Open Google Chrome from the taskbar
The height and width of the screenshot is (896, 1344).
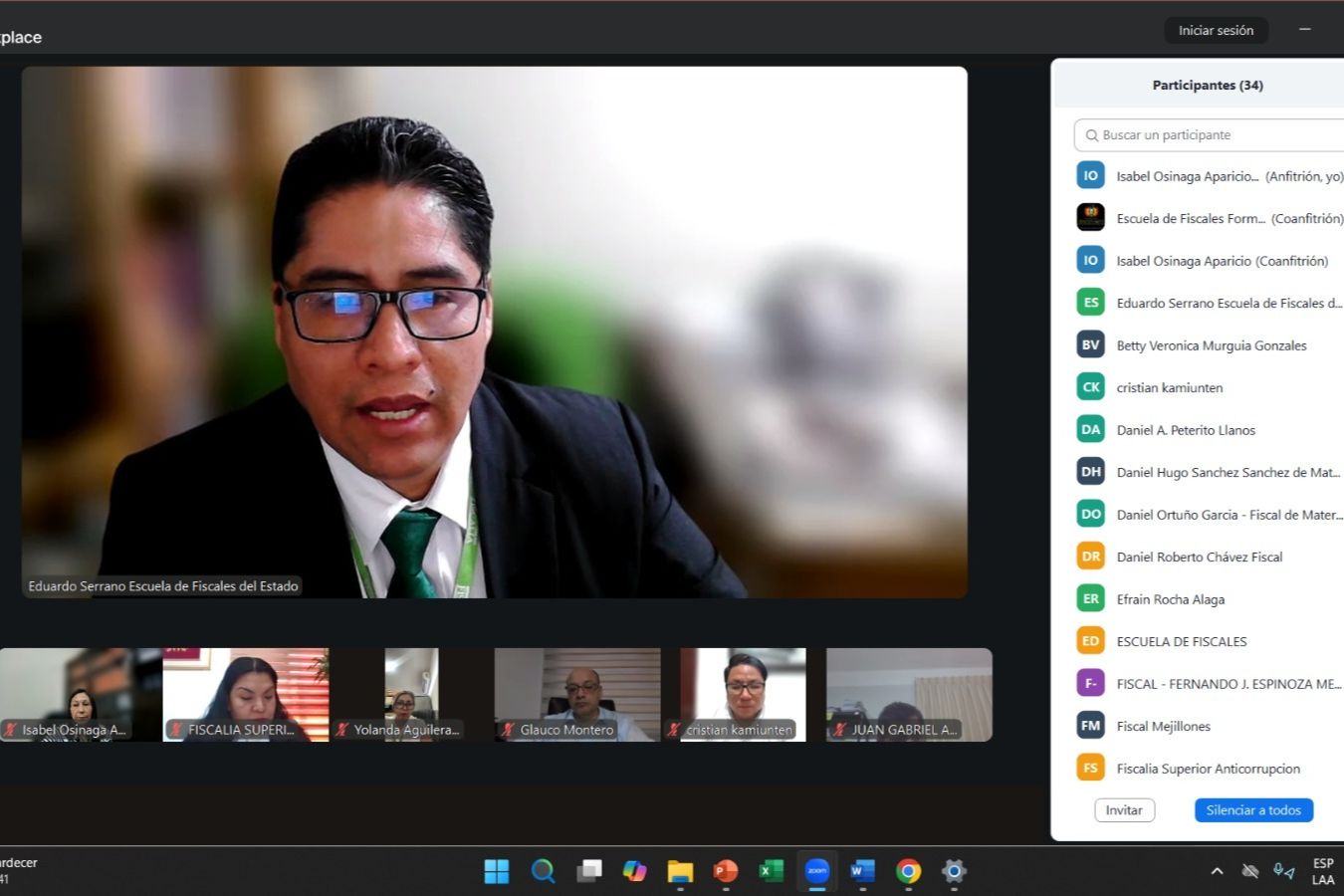point(908,871)
